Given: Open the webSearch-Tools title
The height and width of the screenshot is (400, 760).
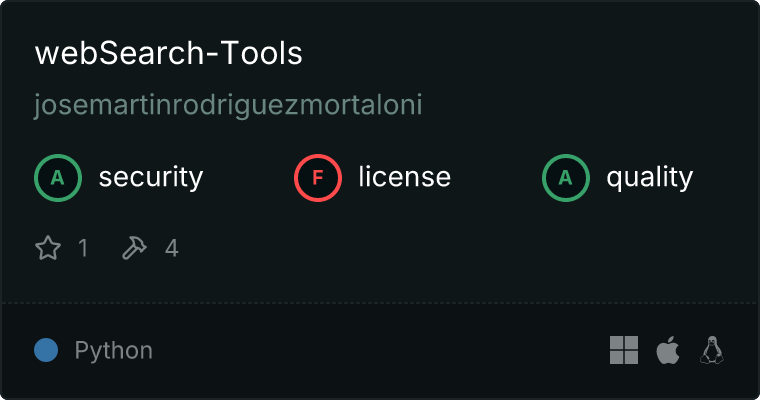Looking at the screenshot, I should 169,53.
